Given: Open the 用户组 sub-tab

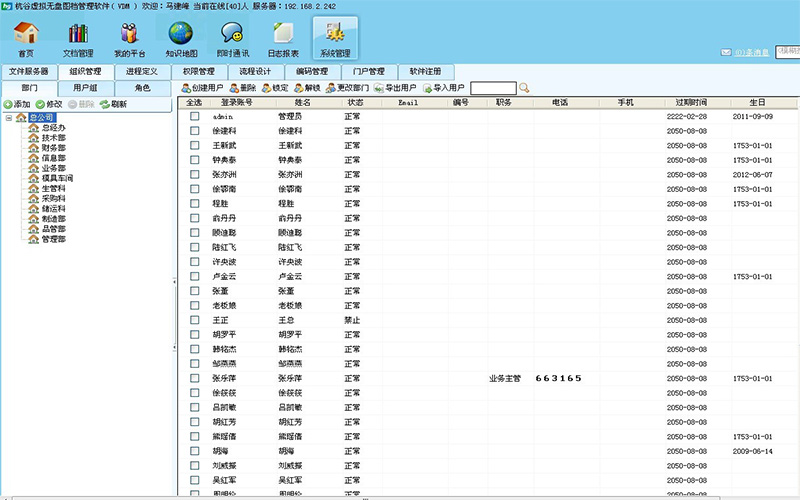Looking at the screenshot, I should 85,88.
